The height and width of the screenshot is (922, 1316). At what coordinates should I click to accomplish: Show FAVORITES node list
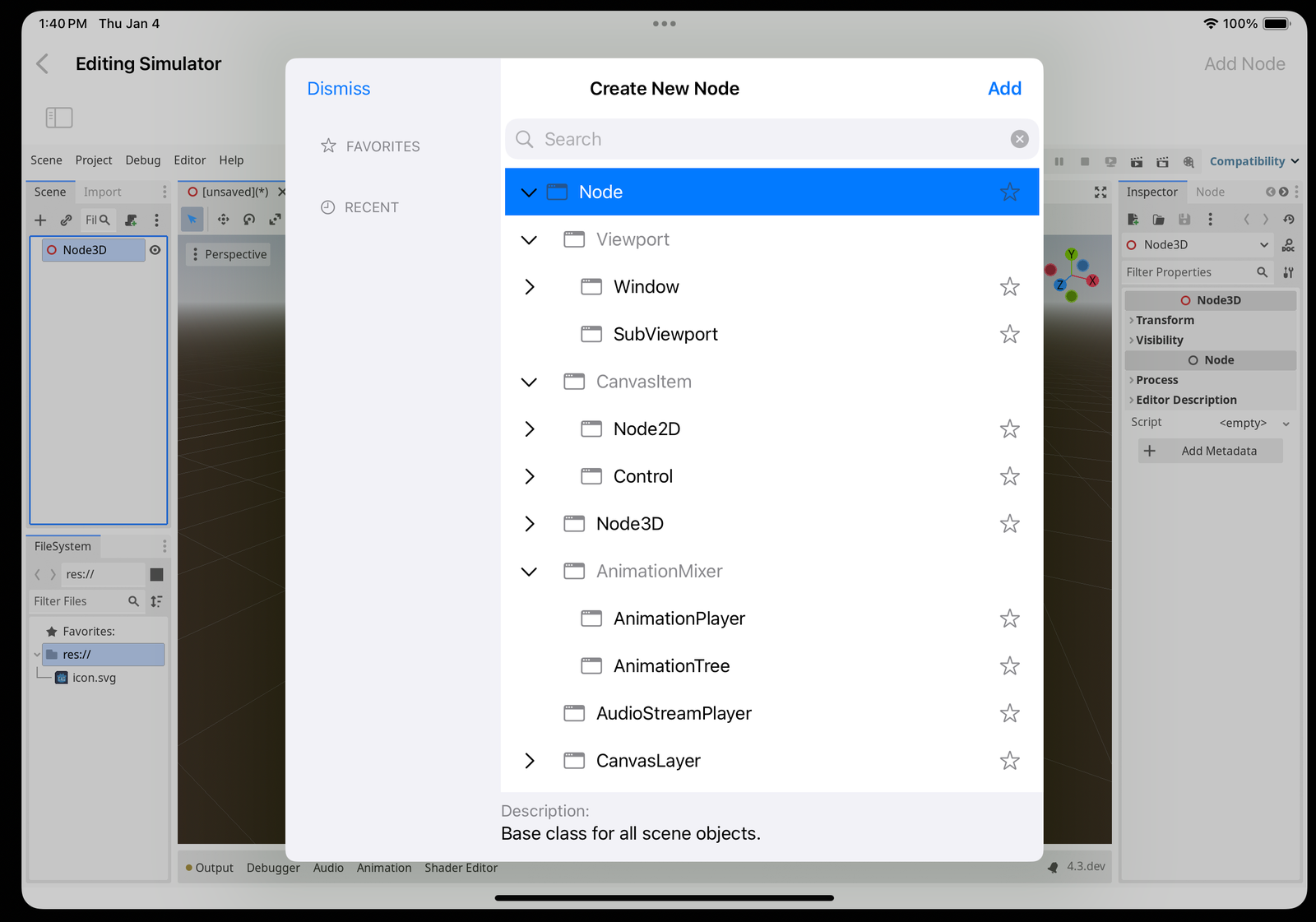point(371,146)
